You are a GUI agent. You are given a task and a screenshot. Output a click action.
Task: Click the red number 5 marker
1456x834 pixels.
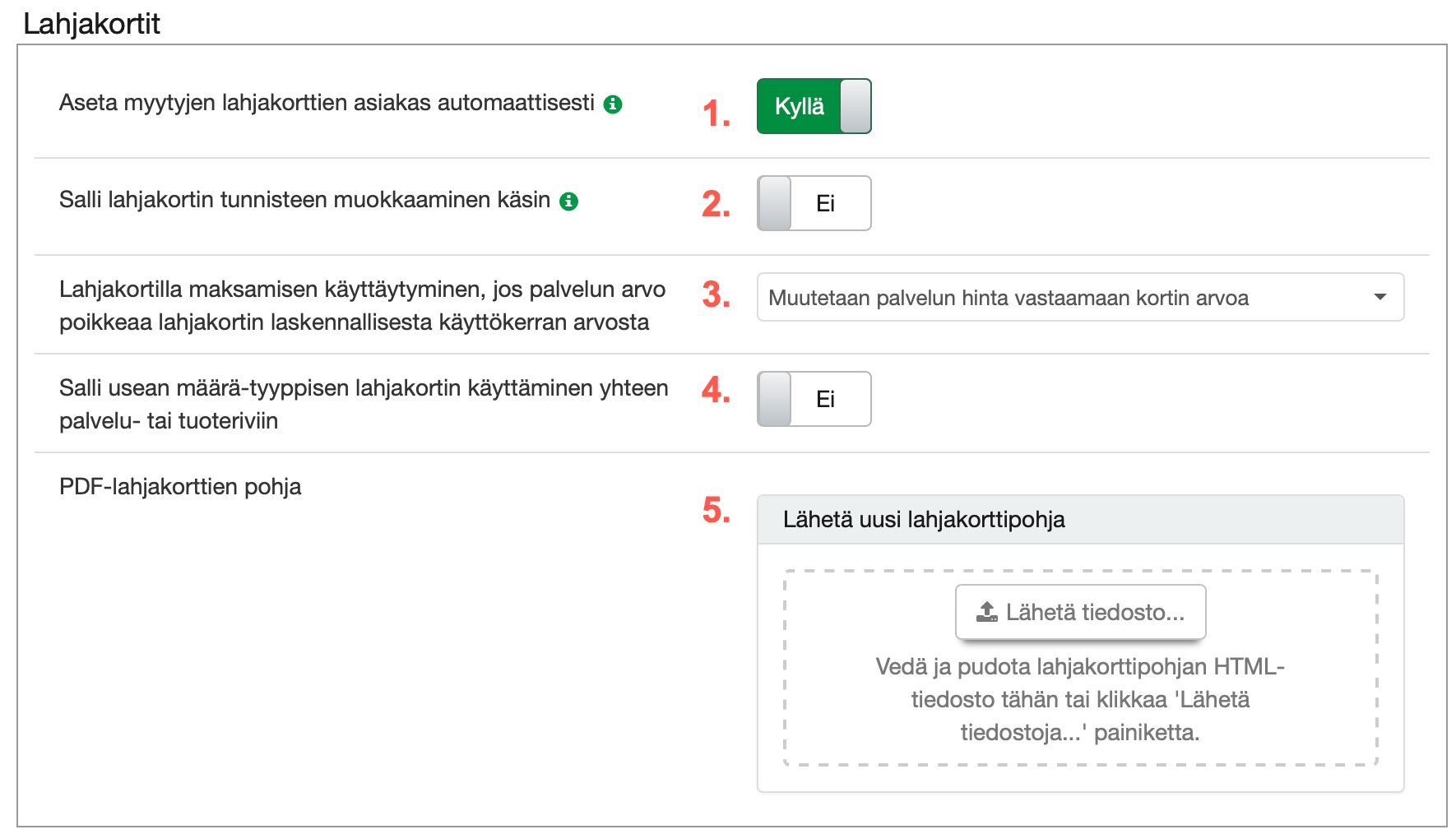[x=716, y=510]
